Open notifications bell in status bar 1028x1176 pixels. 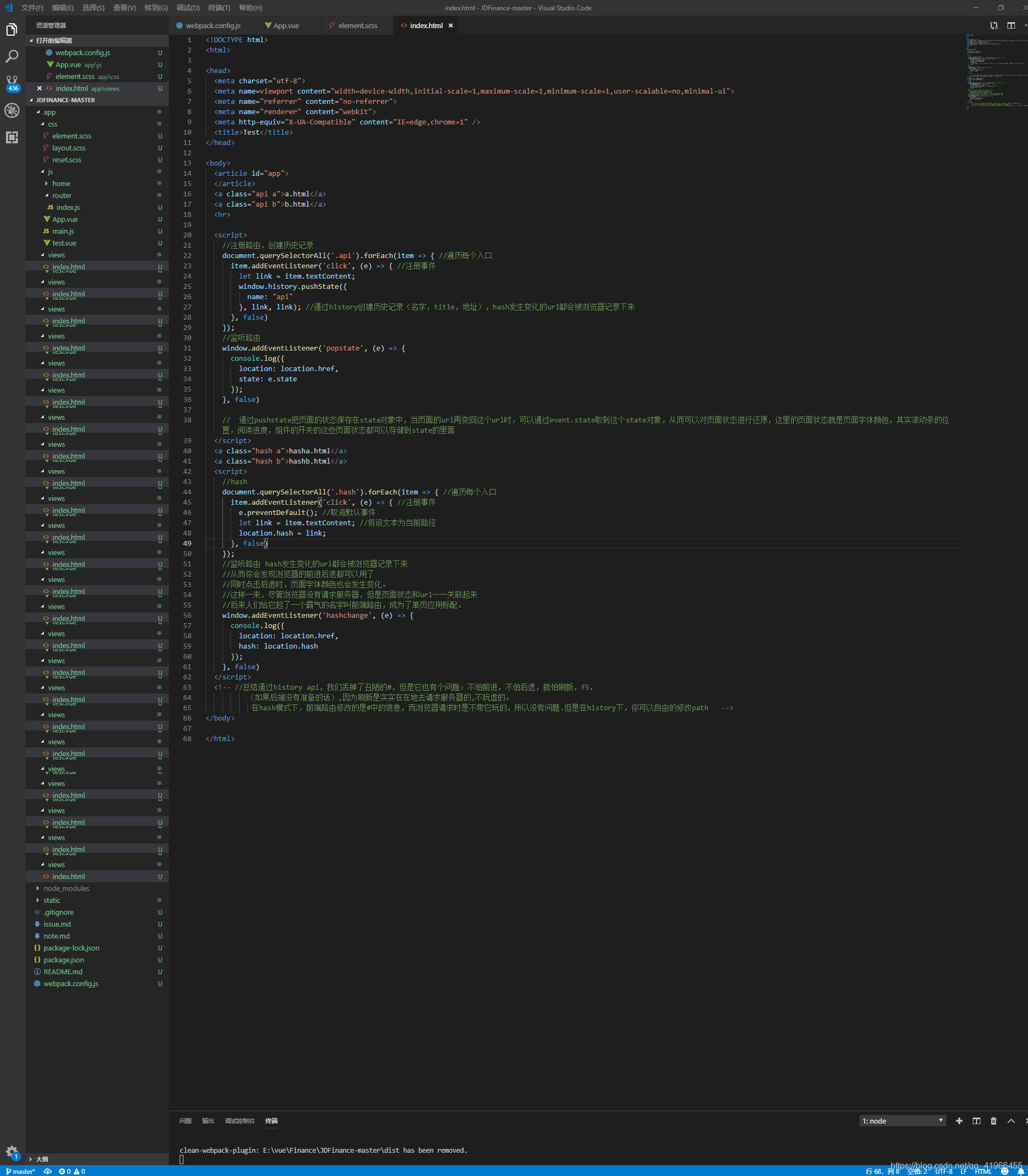pos(1020,1172)
